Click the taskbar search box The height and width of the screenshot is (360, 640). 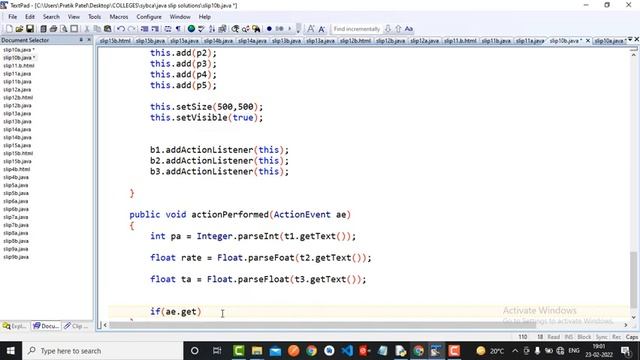click(103, 351)
